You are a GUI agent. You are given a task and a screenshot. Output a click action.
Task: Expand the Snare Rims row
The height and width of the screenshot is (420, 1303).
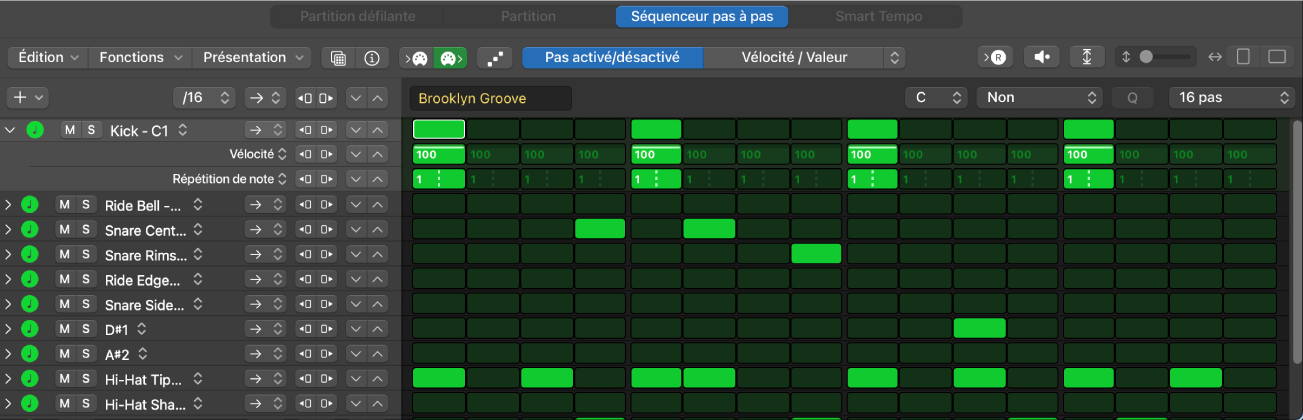(x=8, y=254)
